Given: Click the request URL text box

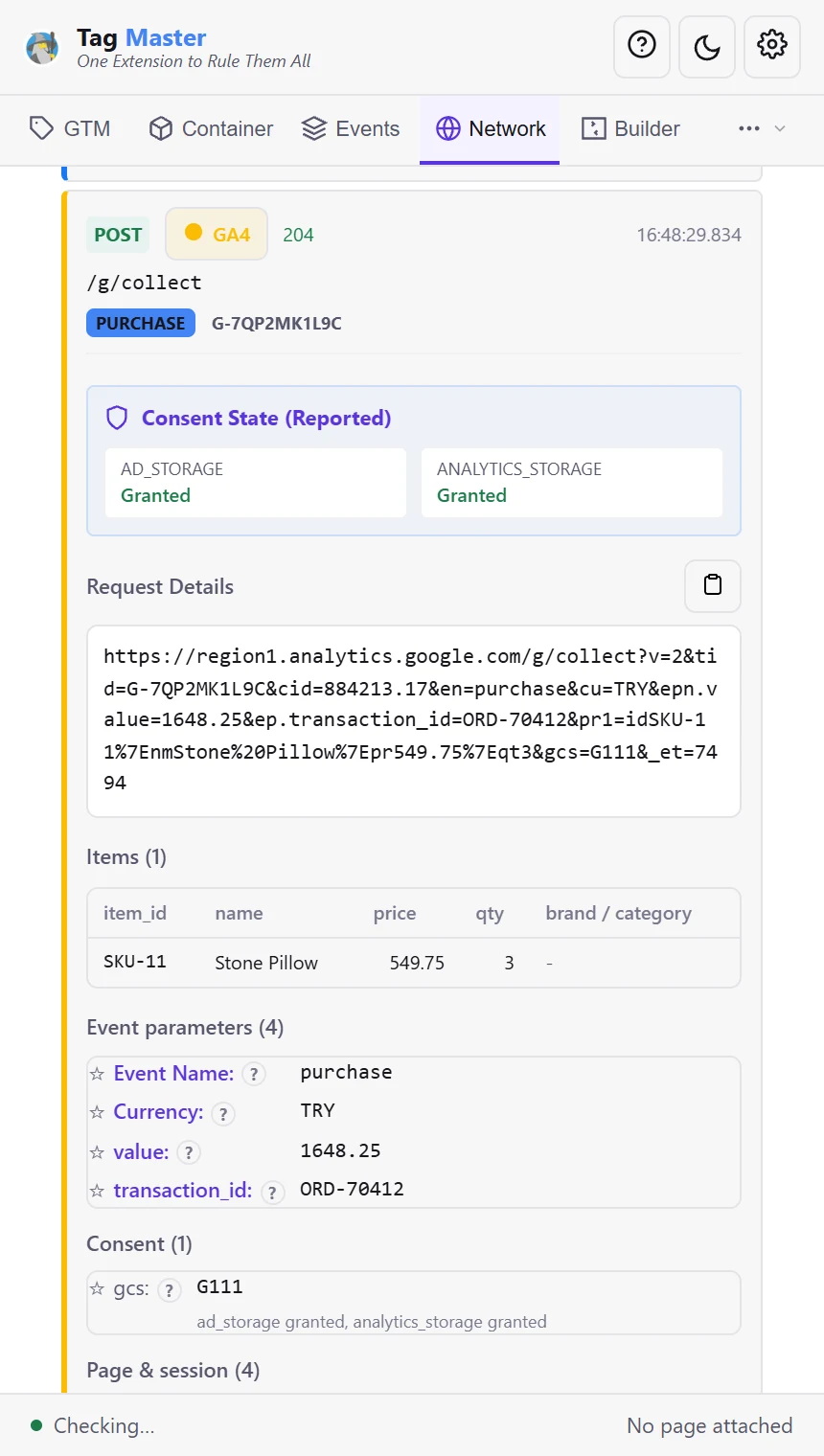Looking at the screenshot, I should pyautogui.click(x=414, y=721).
